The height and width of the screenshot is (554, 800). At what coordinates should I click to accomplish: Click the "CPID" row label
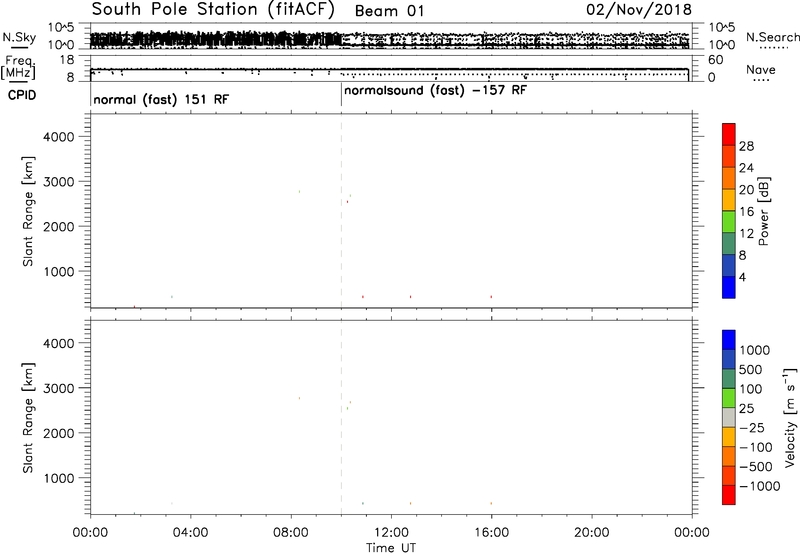click(x=22, y=95)
